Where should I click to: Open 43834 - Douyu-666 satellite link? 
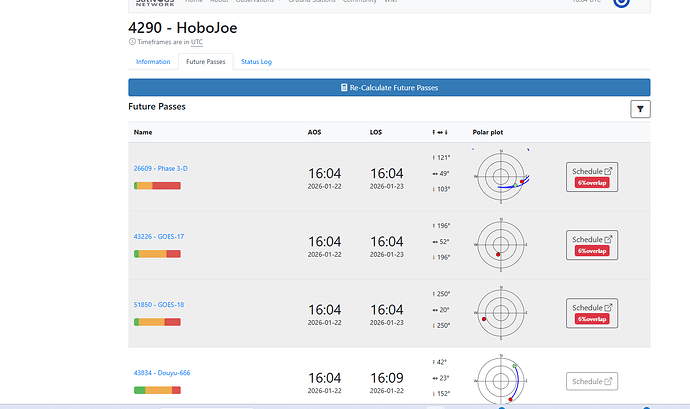click(x=162, y=373)
